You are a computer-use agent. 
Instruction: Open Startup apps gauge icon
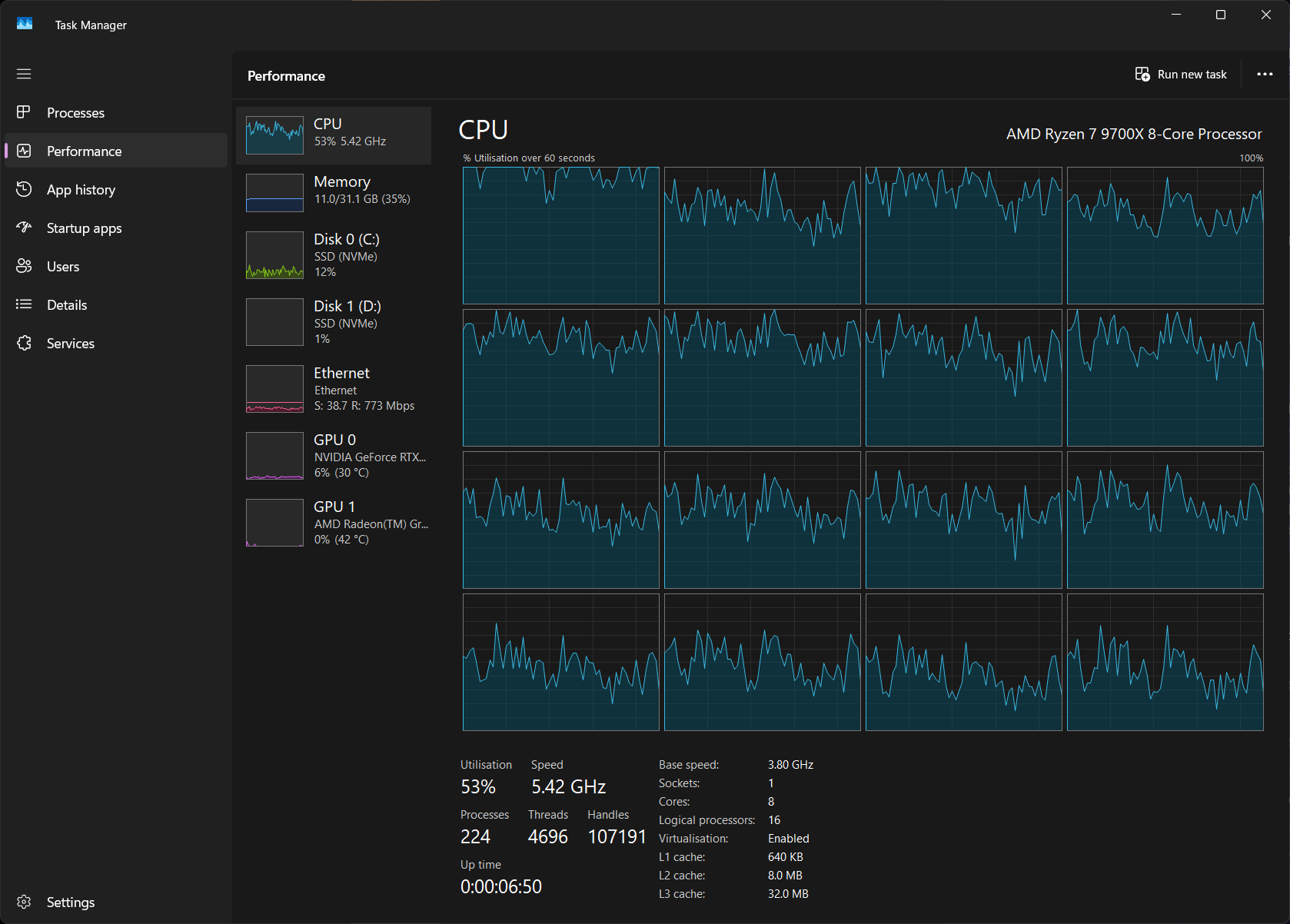(x=24, y=228)
